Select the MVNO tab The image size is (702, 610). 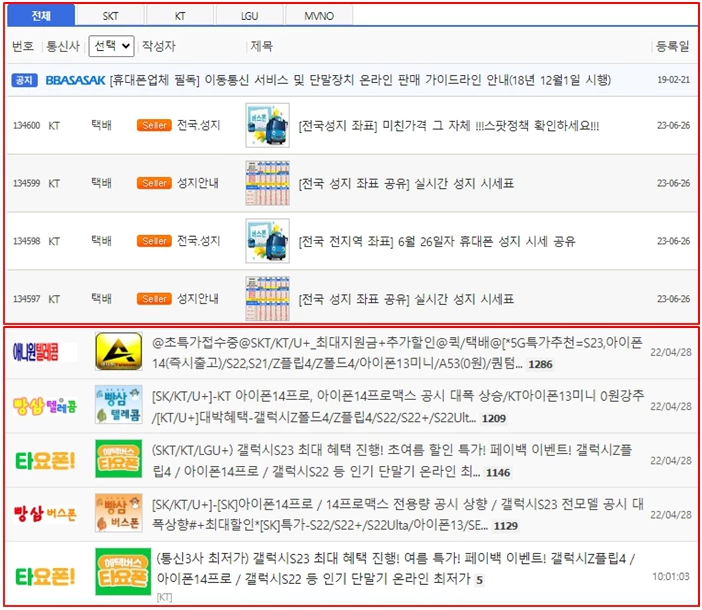pos(319,16)
